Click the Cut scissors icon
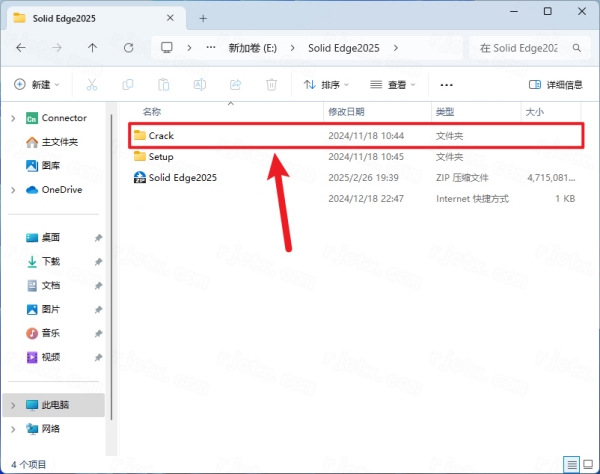The height and width of the screenshot is (474, 600). click(x=92, y=85)
